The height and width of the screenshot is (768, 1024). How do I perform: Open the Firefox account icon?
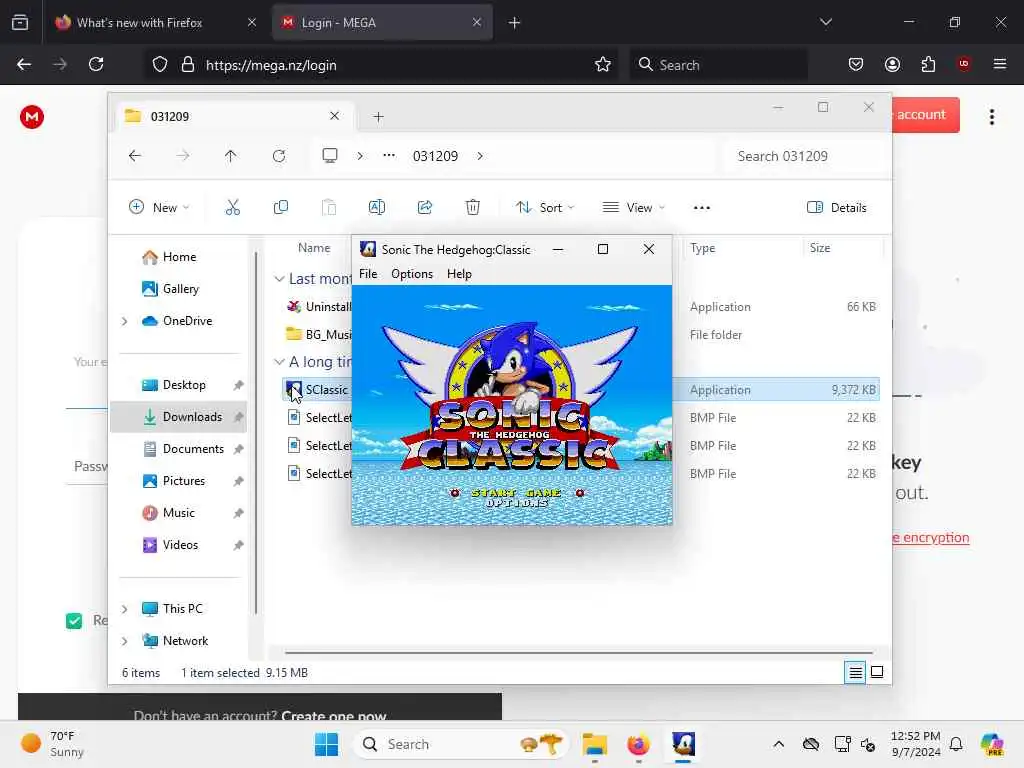click(892, 64)
